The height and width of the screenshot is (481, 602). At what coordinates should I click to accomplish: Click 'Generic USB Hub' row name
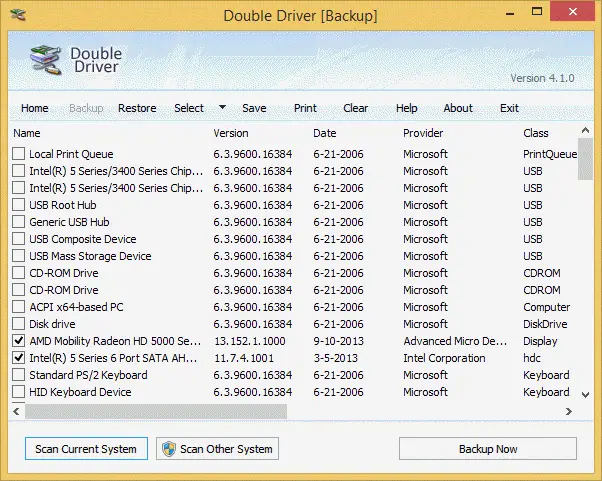[69, 222]
